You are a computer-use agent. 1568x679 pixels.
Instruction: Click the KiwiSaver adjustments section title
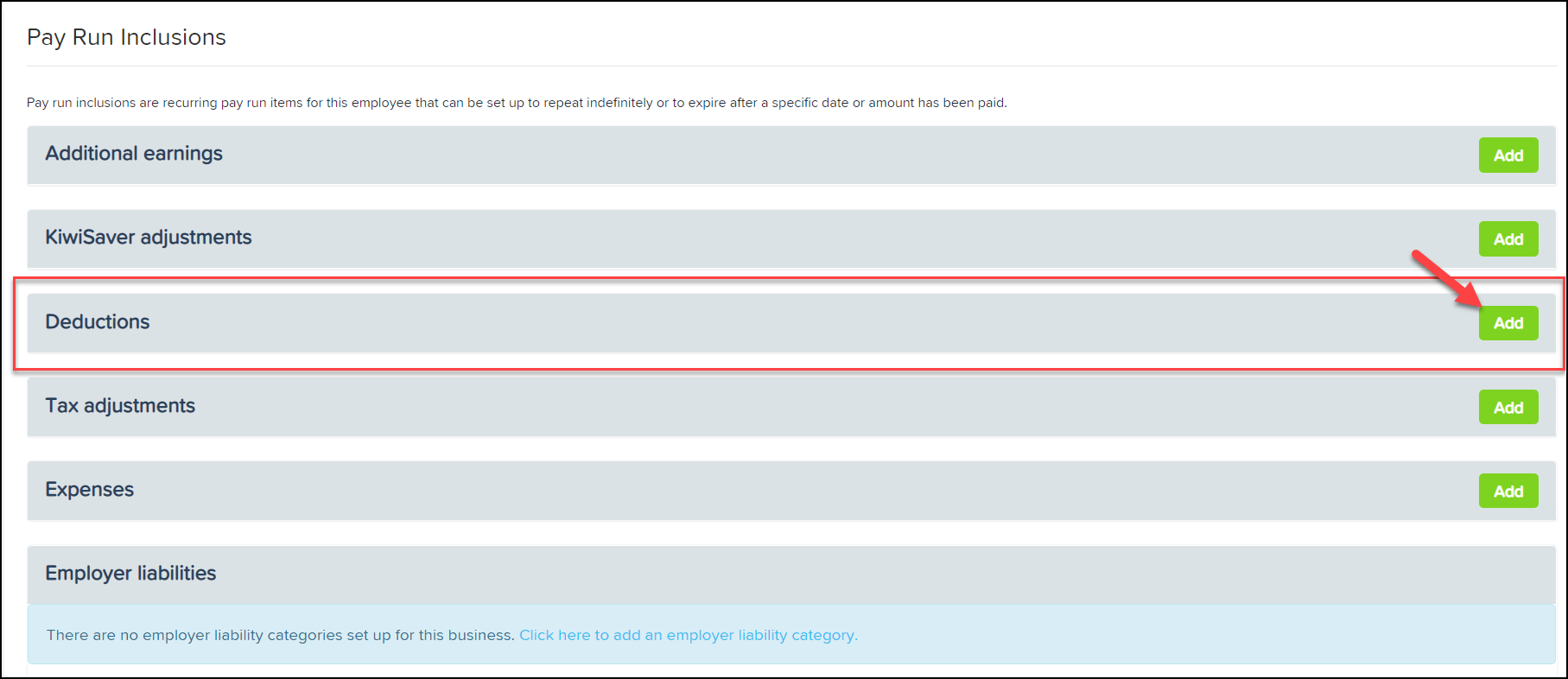[149, 238]
